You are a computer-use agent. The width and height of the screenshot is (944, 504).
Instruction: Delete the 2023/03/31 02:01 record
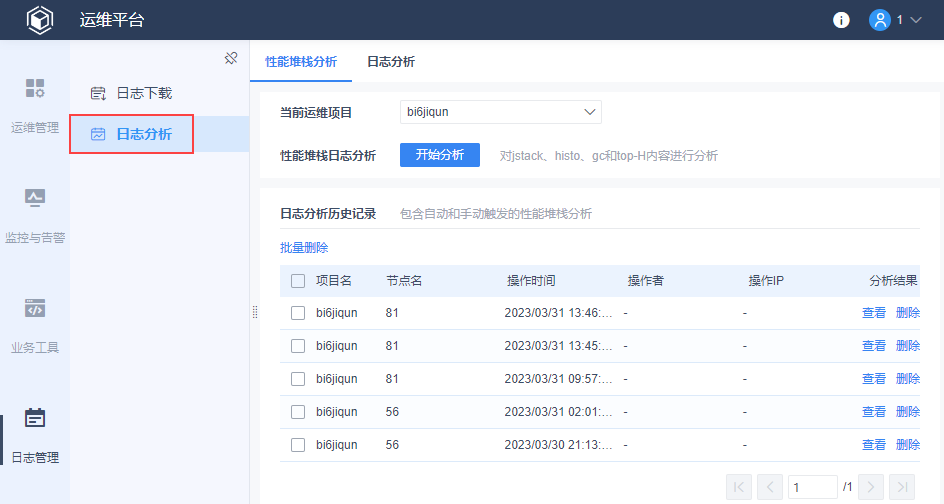908,412
